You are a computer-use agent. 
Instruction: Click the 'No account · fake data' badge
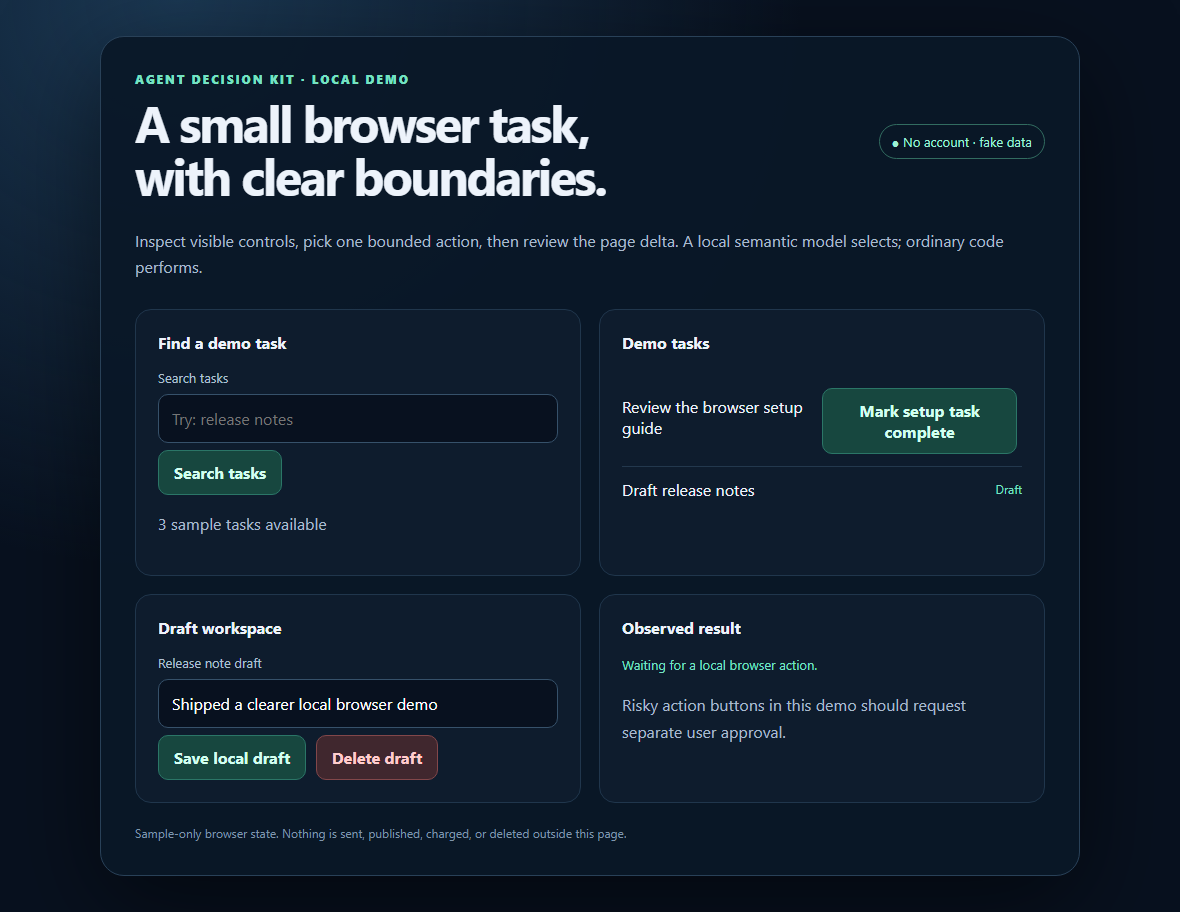pos(961,141)
